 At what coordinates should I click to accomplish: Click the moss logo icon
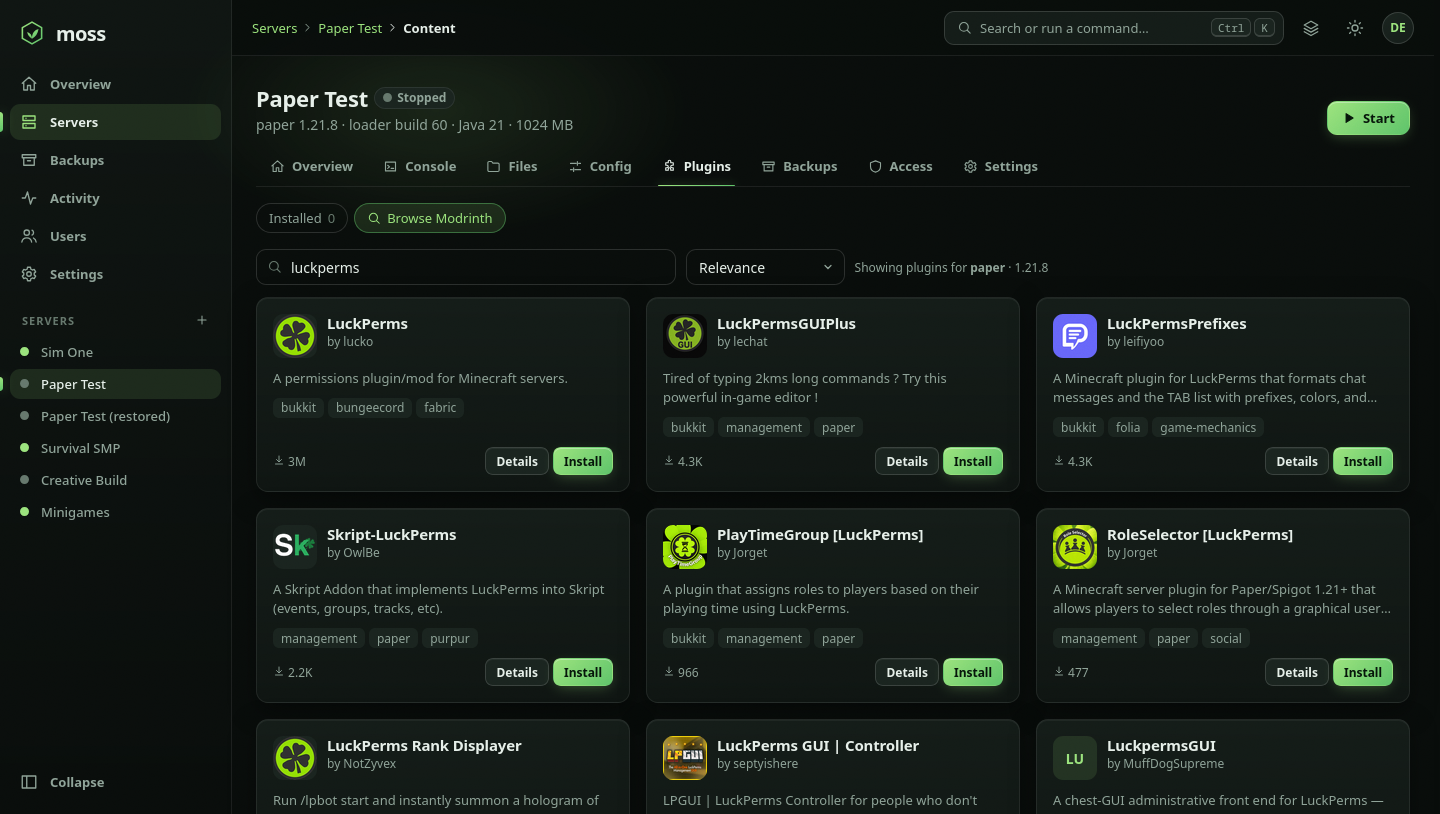pos(32,33)
